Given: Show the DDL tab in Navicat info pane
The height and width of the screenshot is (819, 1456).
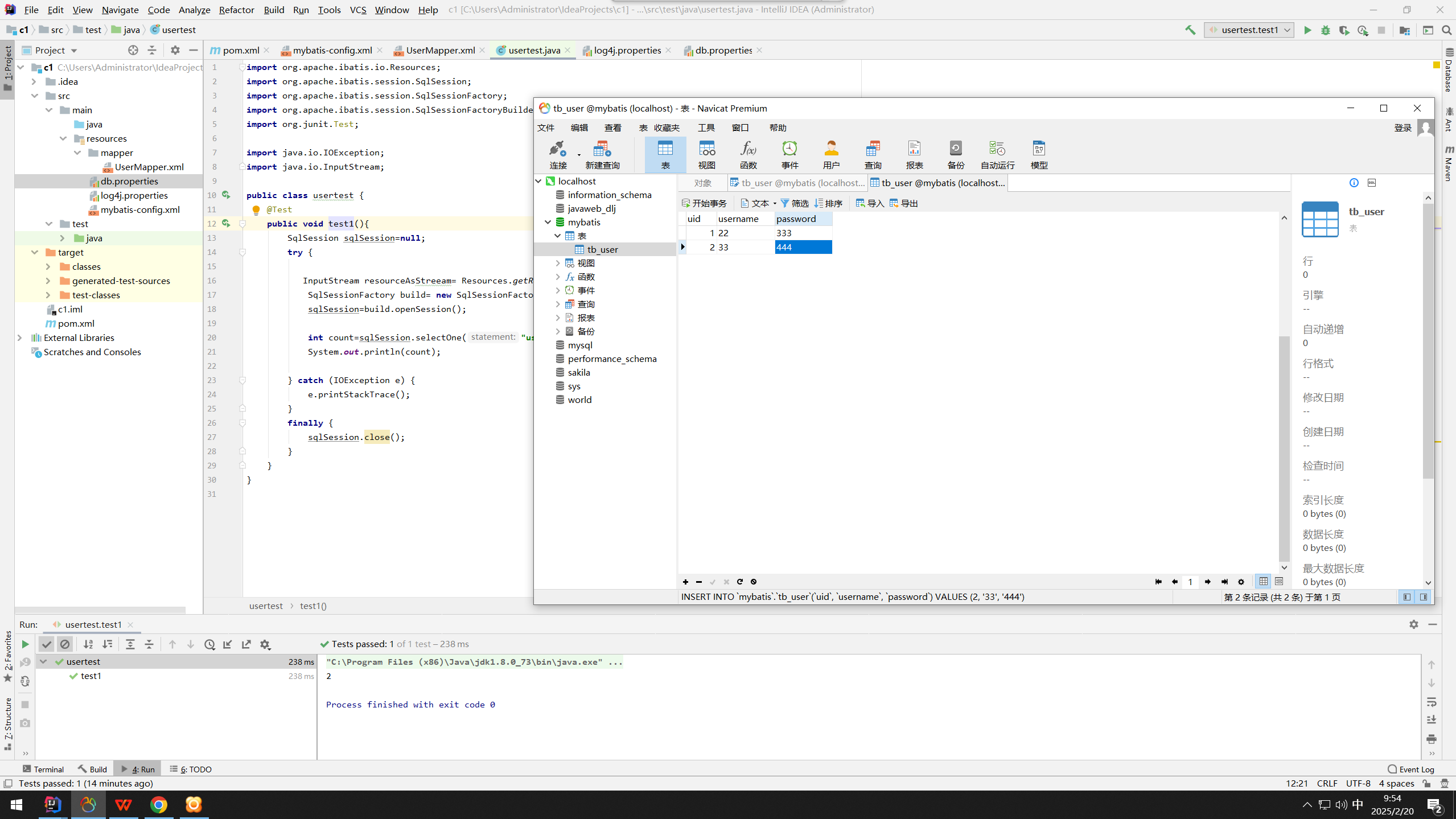Looking at the screenshot, I should (x=1372, y=183).
